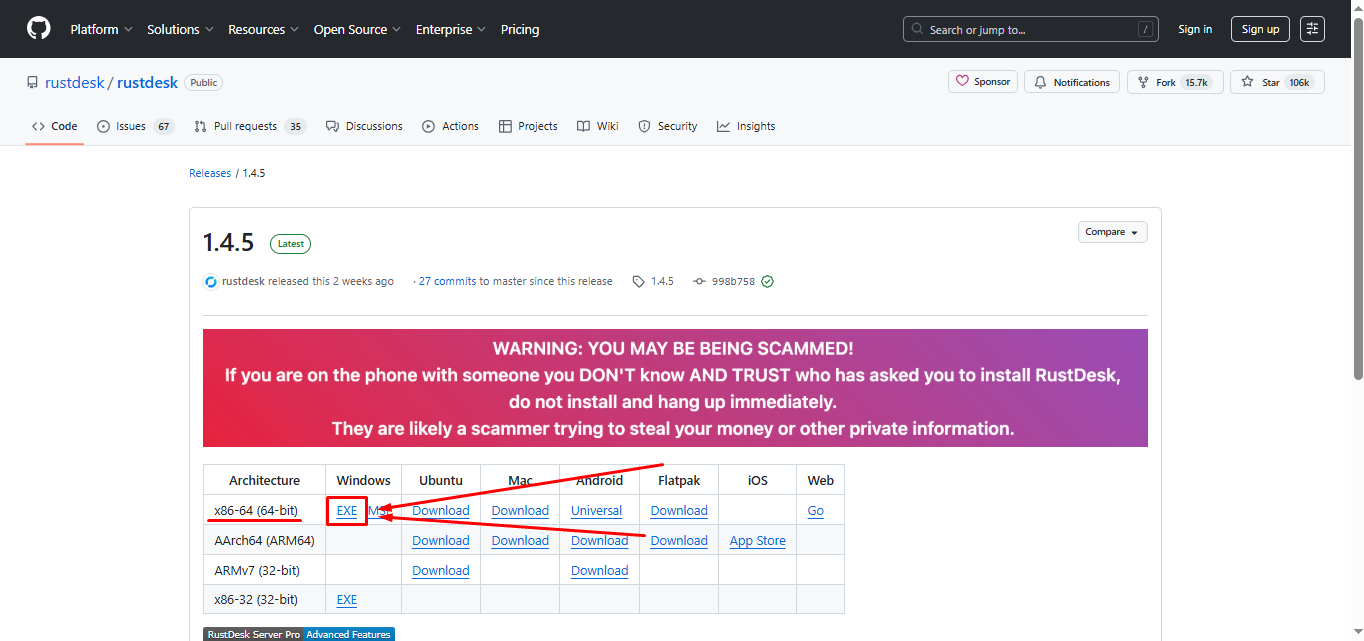Click the Architecture column header
The width and height of the screenshot is (1364, 641).
pos(264,481)
